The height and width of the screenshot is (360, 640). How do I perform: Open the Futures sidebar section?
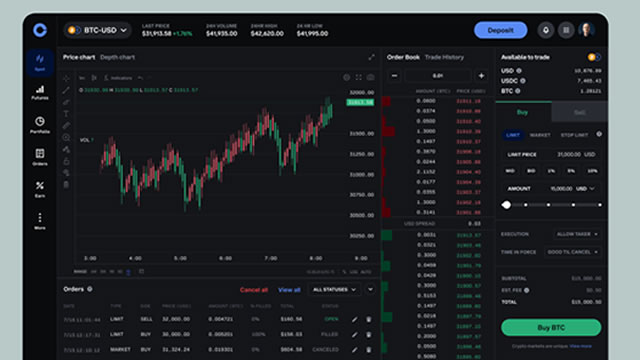[x=40, y=93]
